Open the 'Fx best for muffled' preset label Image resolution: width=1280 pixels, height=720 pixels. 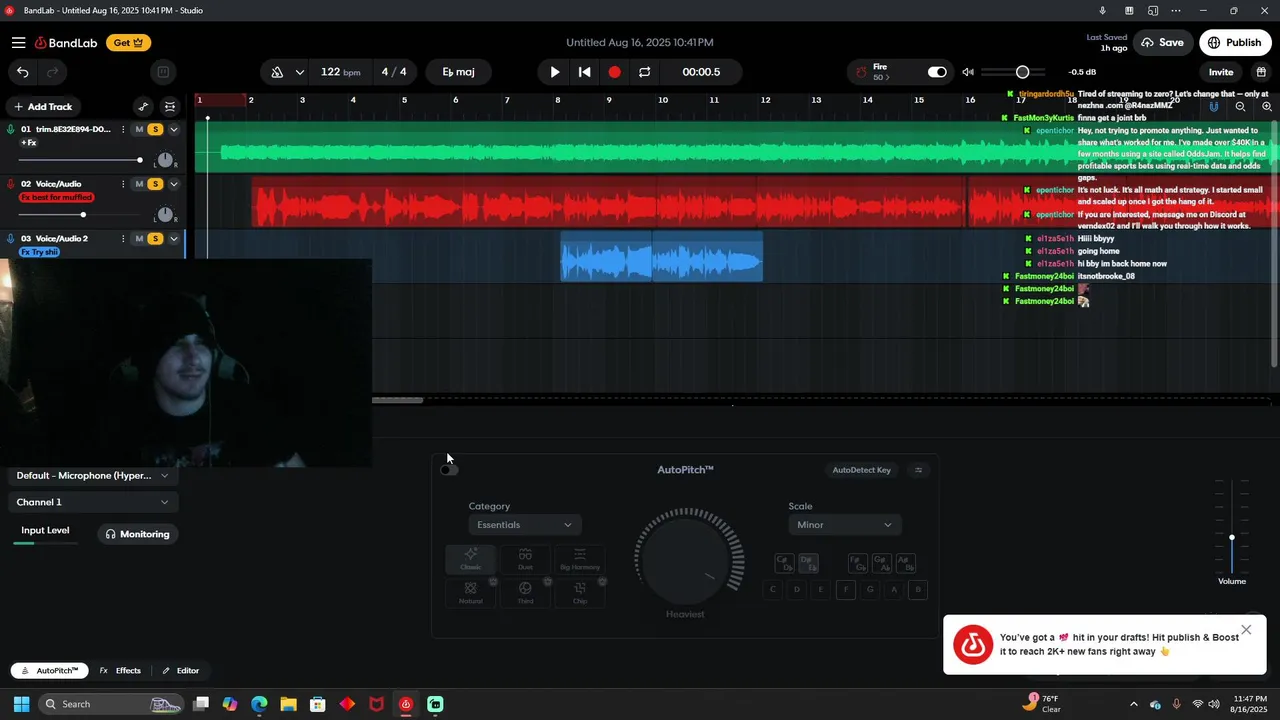tap(57, 198)
